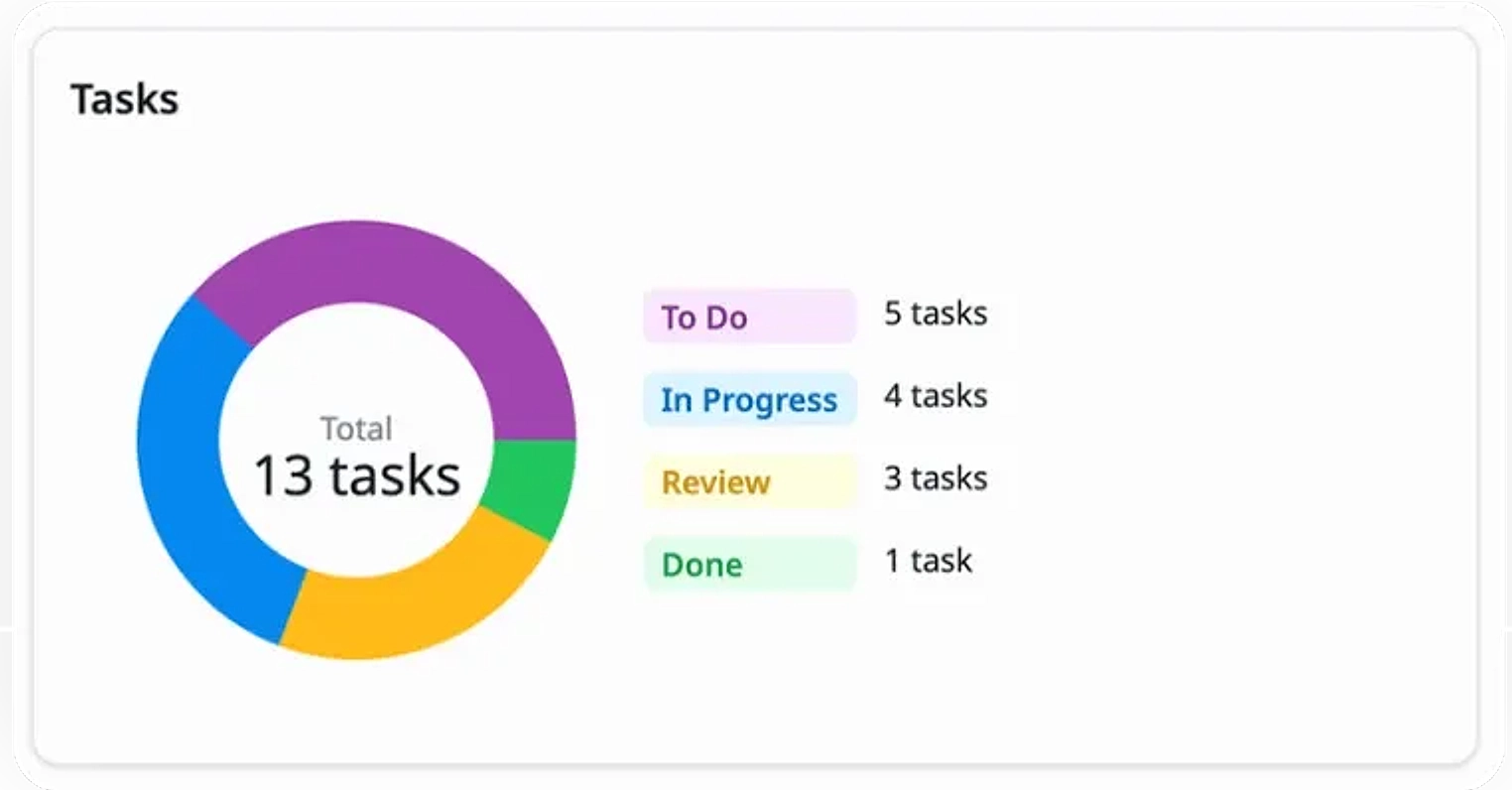Click the 5 tasks count

936,314
